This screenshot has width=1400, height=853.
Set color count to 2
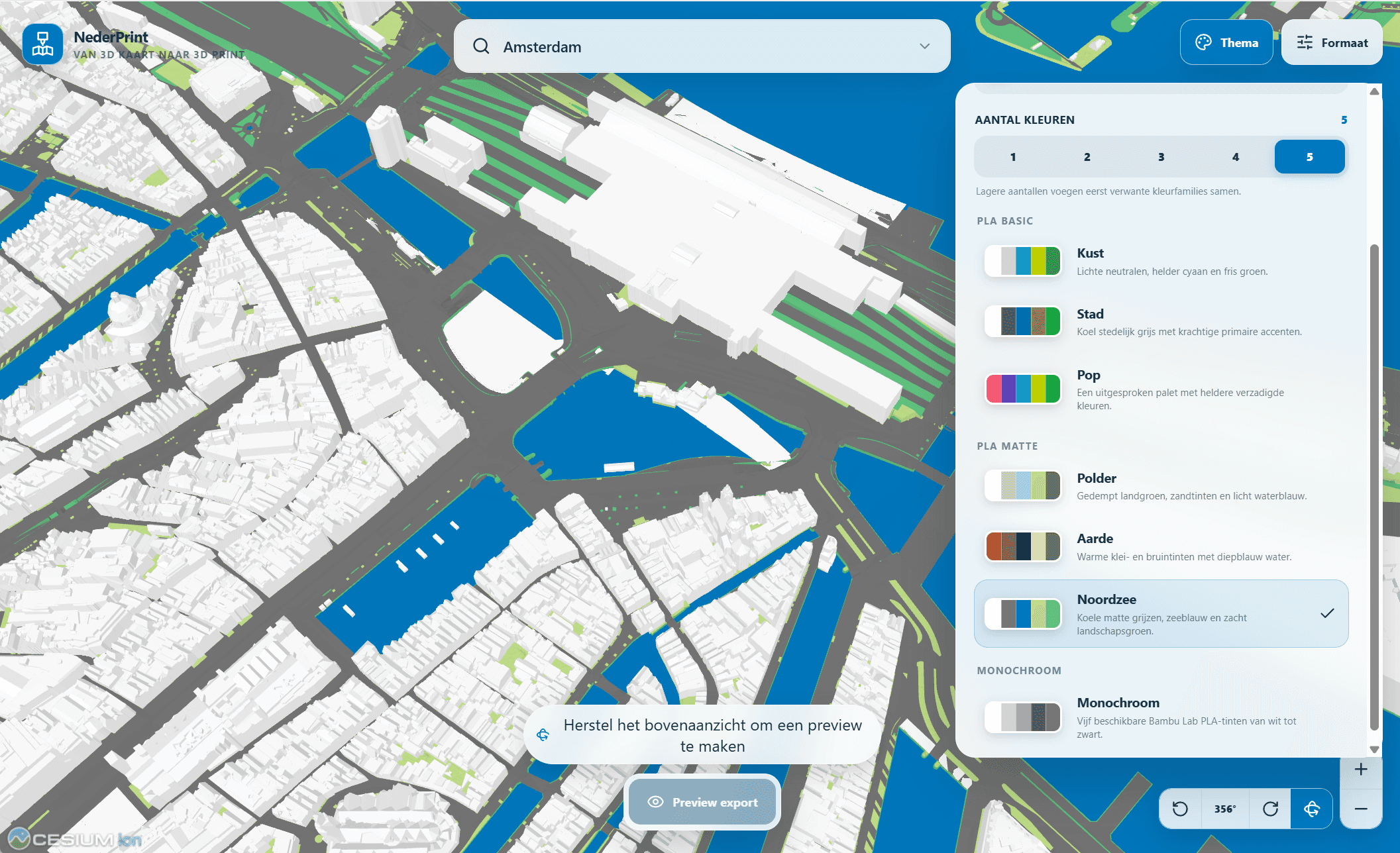(x=1087, y=157)
